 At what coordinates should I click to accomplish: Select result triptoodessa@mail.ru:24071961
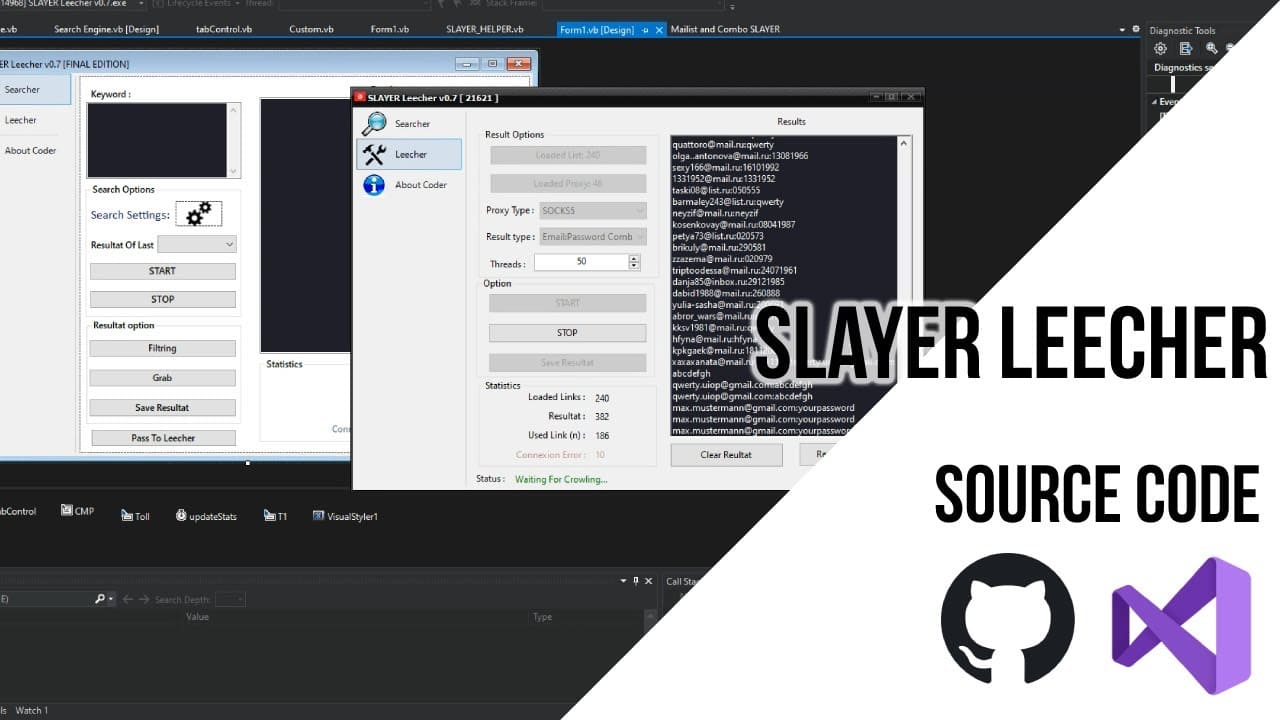tap(735, 271)
